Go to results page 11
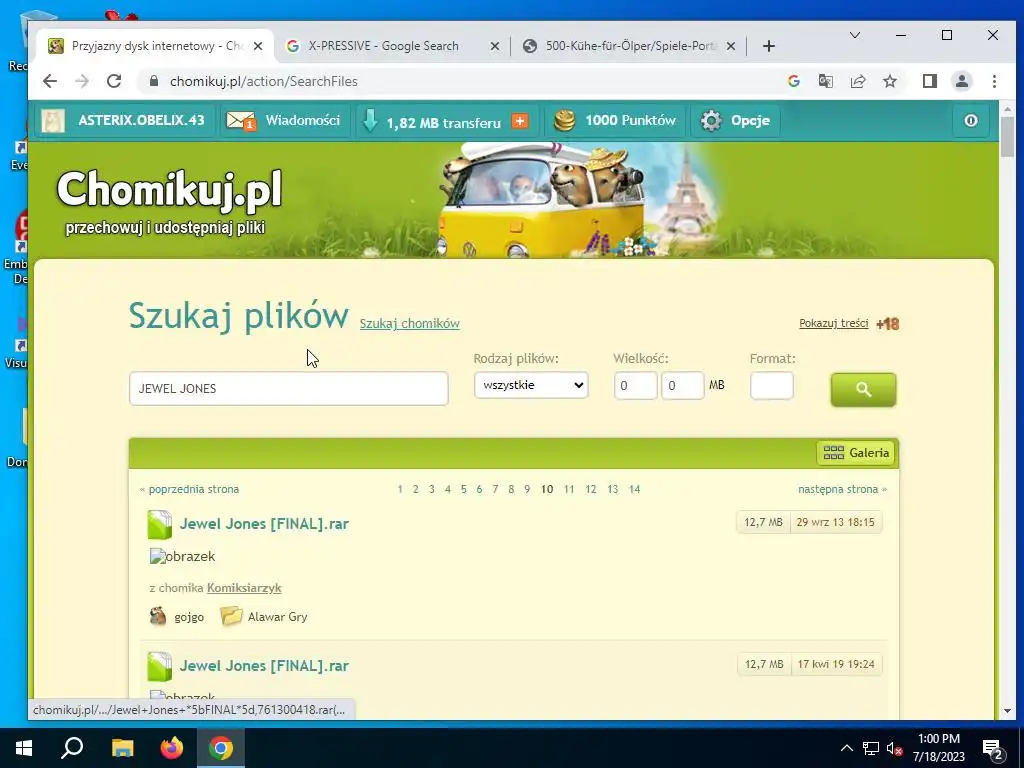The image size is (1024, 768). coord(569,489)
